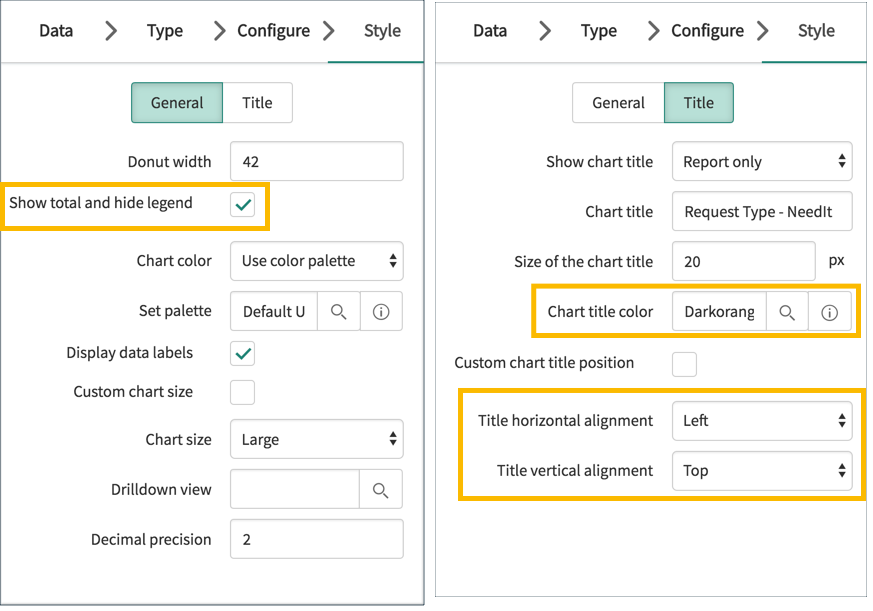This screenshot has height=611, width=873.
Task: Disable Display data labels
Action: click(x=243, y=353)
